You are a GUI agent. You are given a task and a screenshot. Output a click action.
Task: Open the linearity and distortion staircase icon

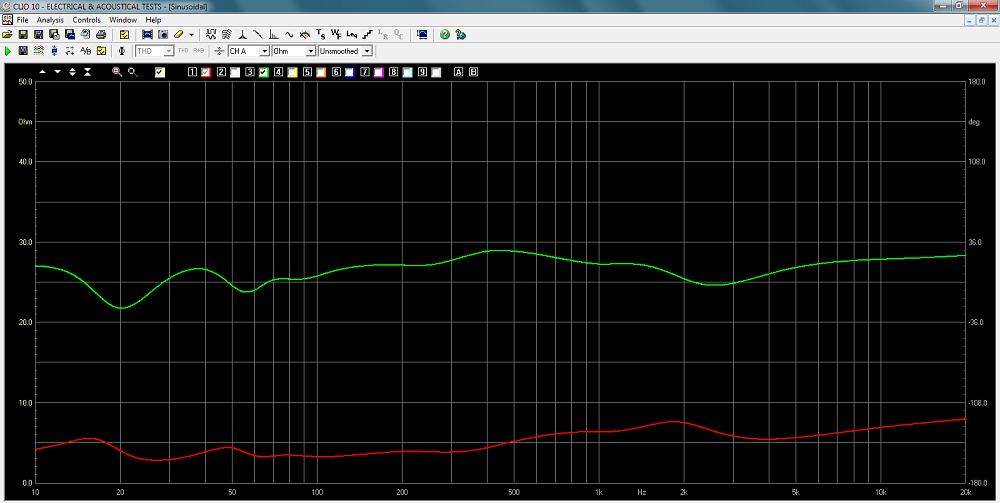[x=367, y=34]
